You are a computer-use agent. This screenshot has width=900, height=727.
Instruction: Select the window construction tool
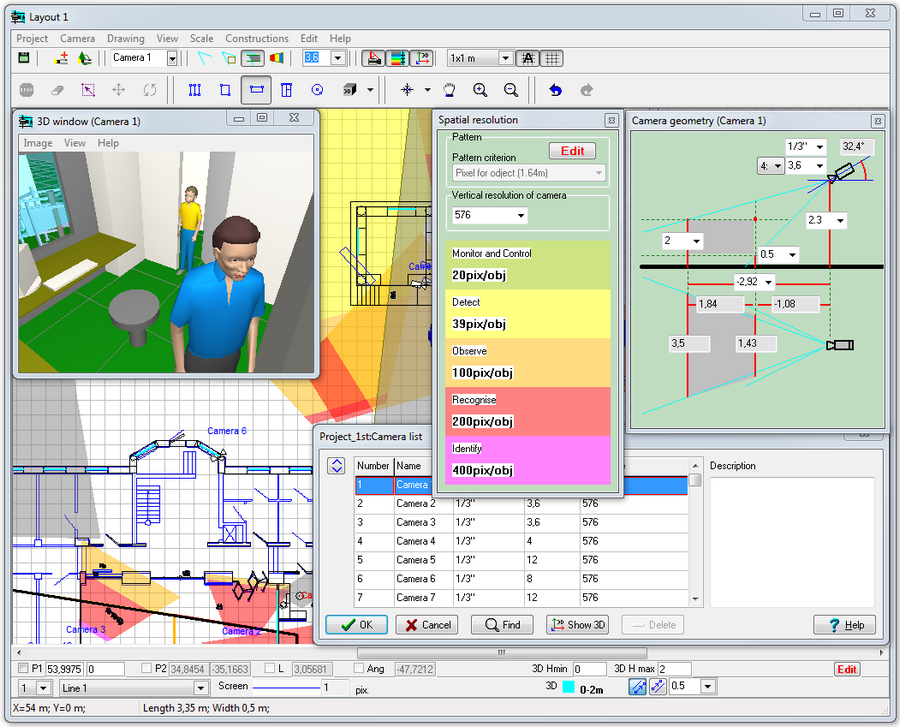(256, 90)
